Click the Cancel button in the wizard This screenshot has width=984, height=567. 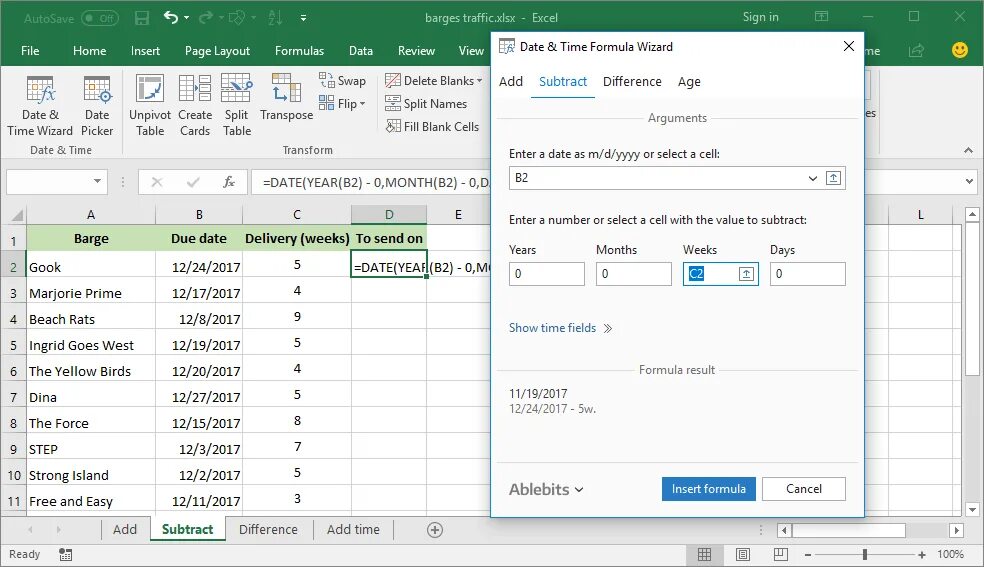tap(804, 489)
